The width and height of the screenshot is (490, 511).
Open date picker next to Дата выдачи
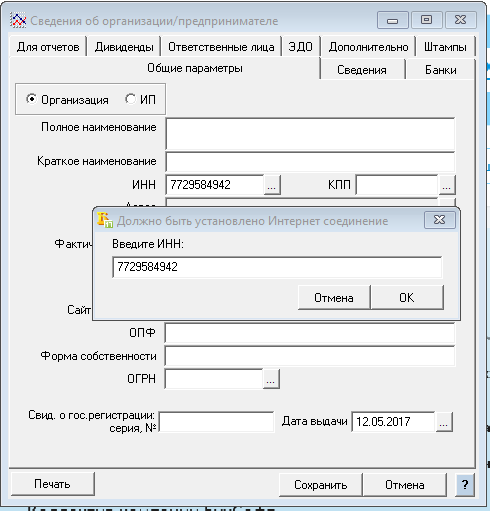point(444,422)
